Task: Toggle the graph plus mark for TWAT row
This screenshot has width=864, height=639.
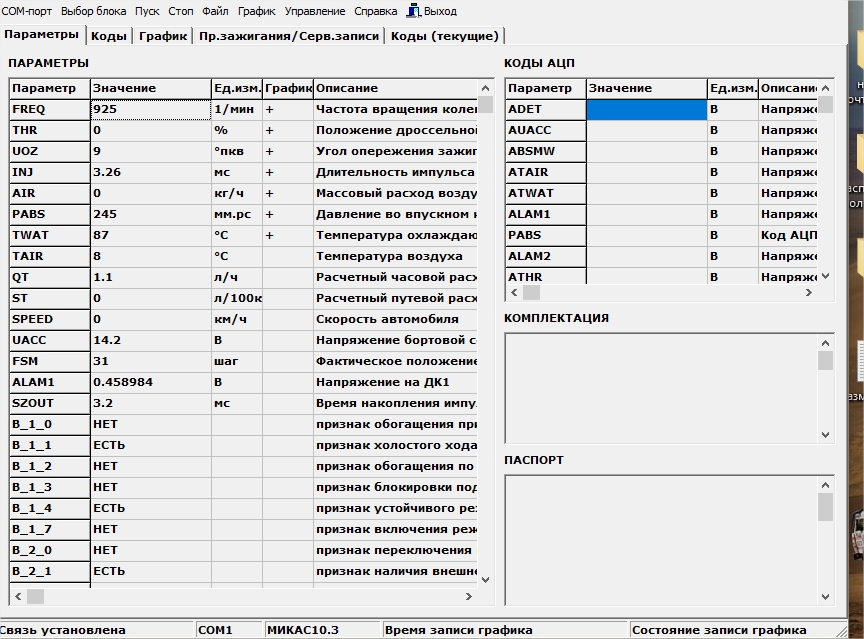Action: [269, 235]
